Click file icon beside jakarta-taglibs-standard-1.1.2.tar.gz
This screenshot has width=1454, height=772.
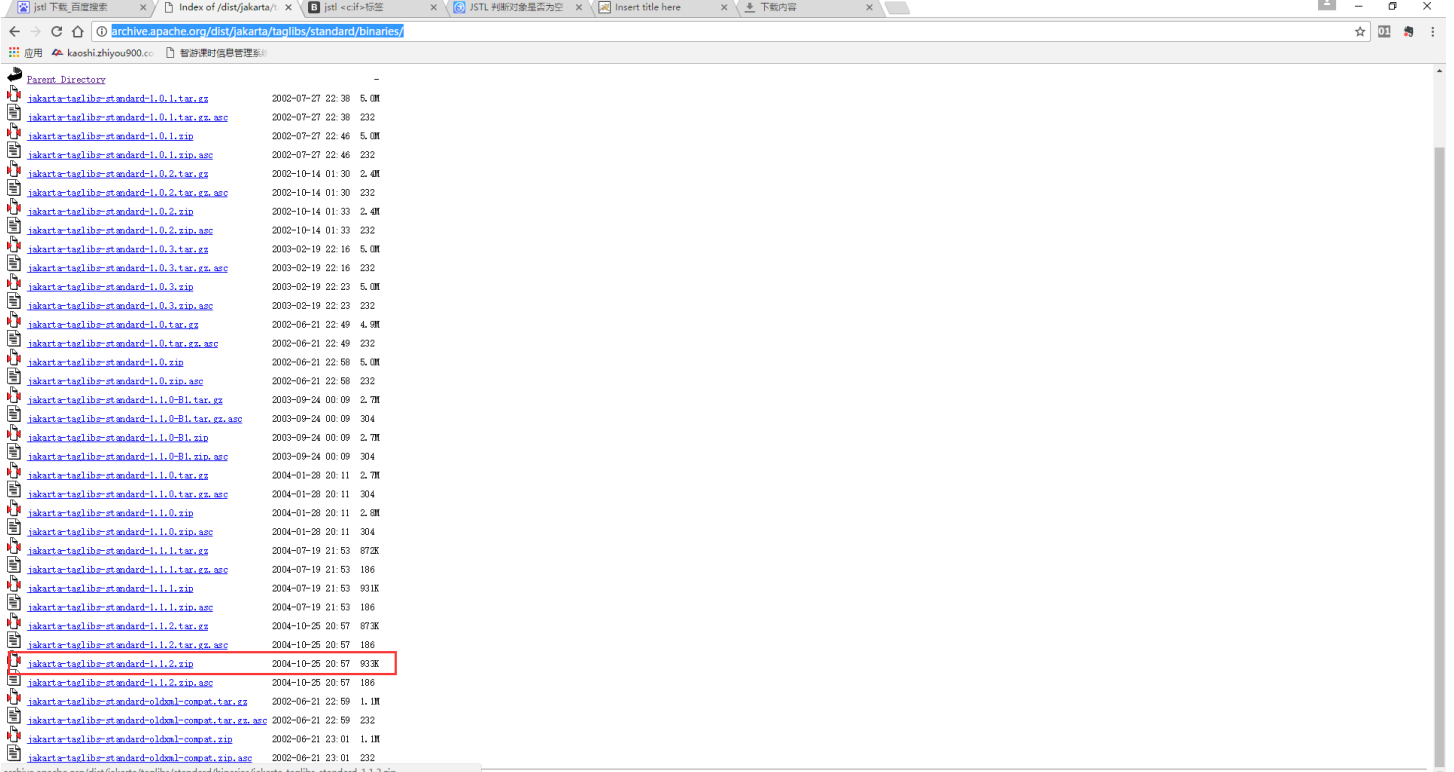[x=14, y=622]
